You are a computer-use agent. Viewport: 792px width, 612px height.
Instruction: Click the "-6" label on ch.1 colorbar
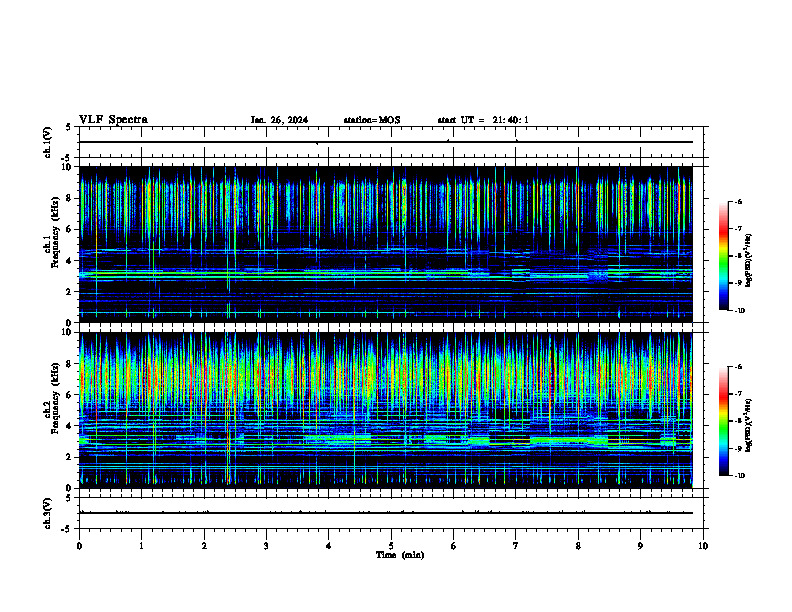tap(738, 202)
